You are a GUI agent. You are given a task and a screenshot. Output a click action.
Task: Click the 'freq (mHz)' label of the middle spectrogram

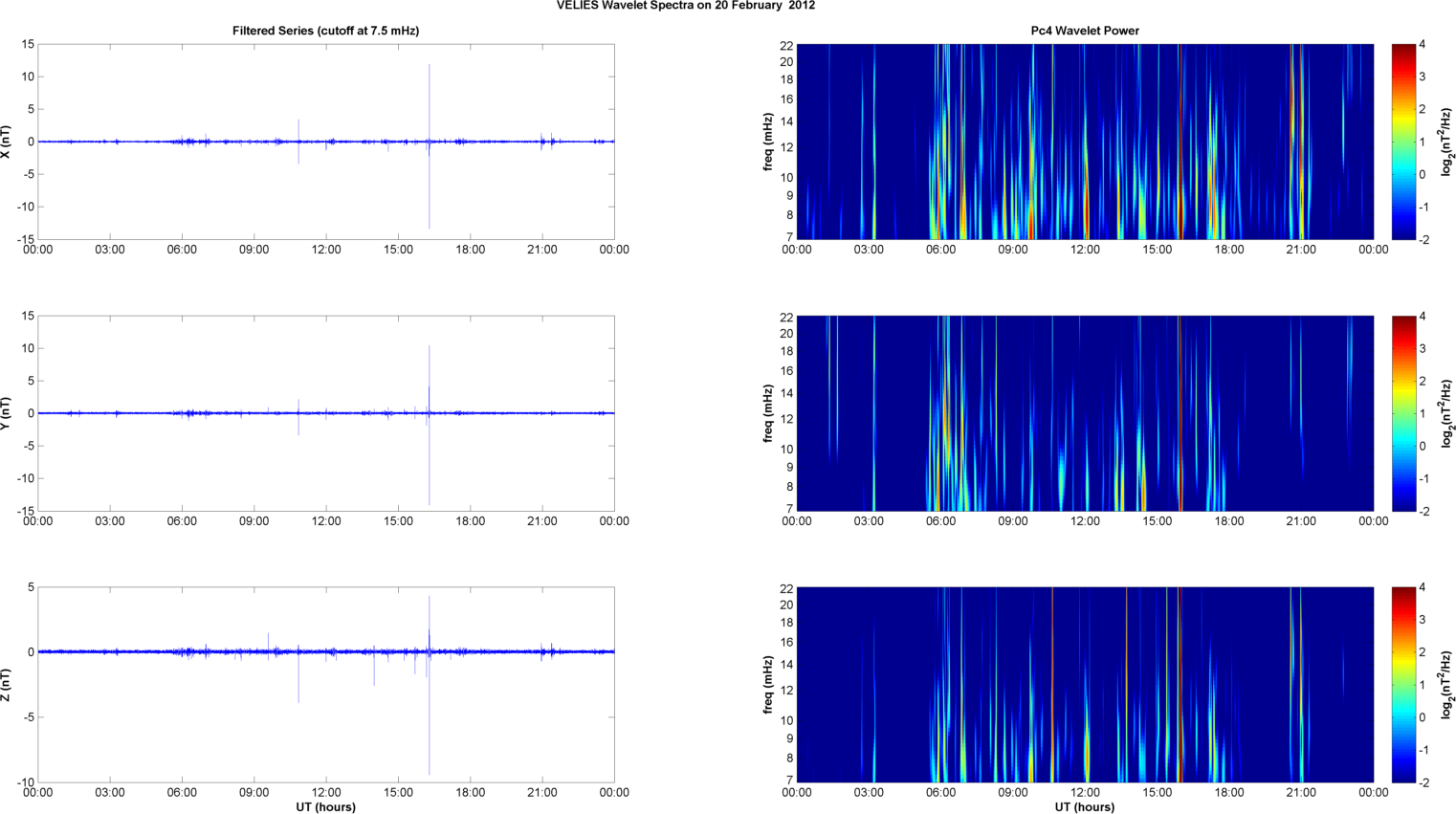click(767, 413)
